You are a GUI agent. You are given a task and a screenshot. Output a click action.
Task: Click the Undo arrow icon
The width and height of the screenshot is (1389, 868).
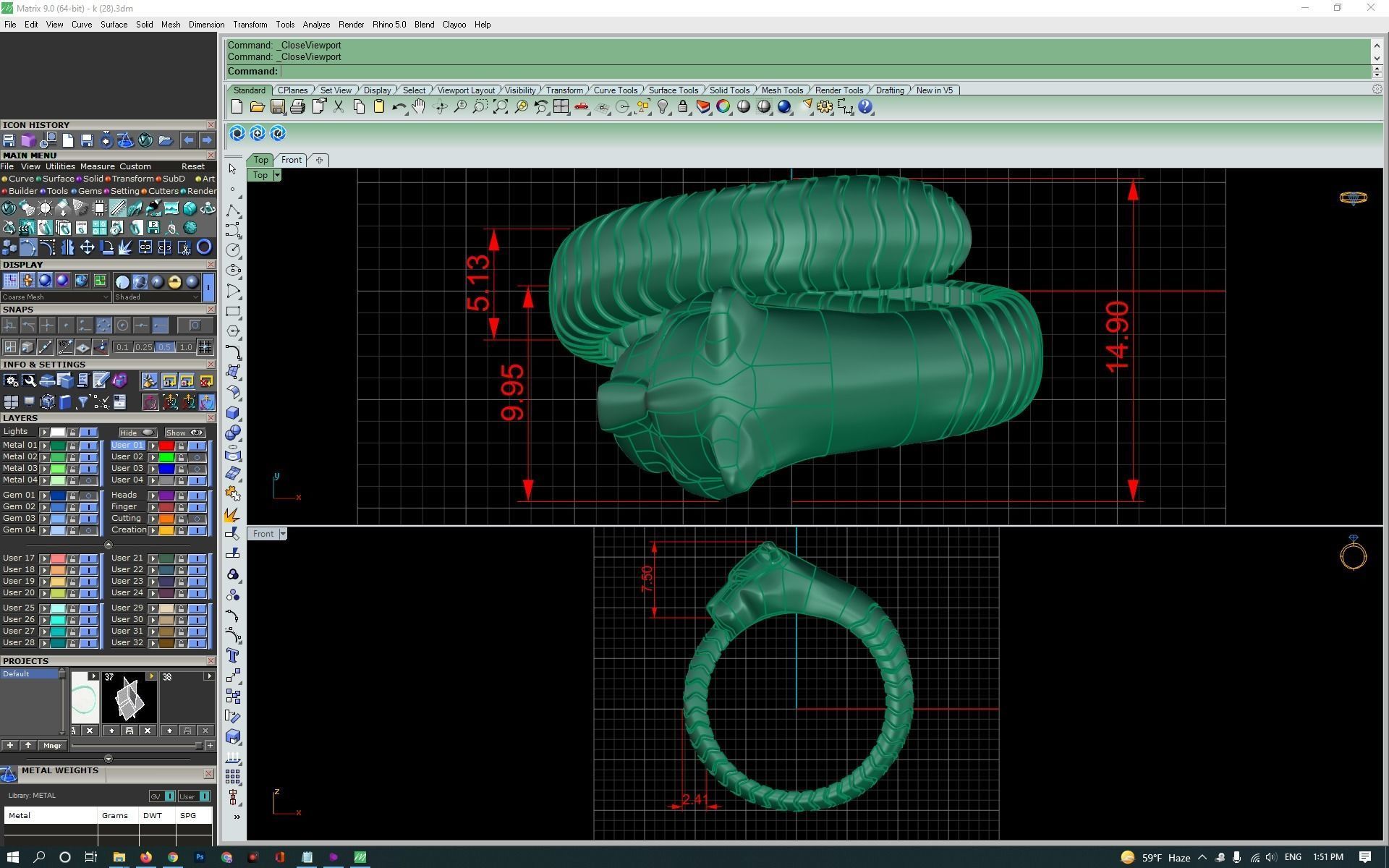pos(399,107)
